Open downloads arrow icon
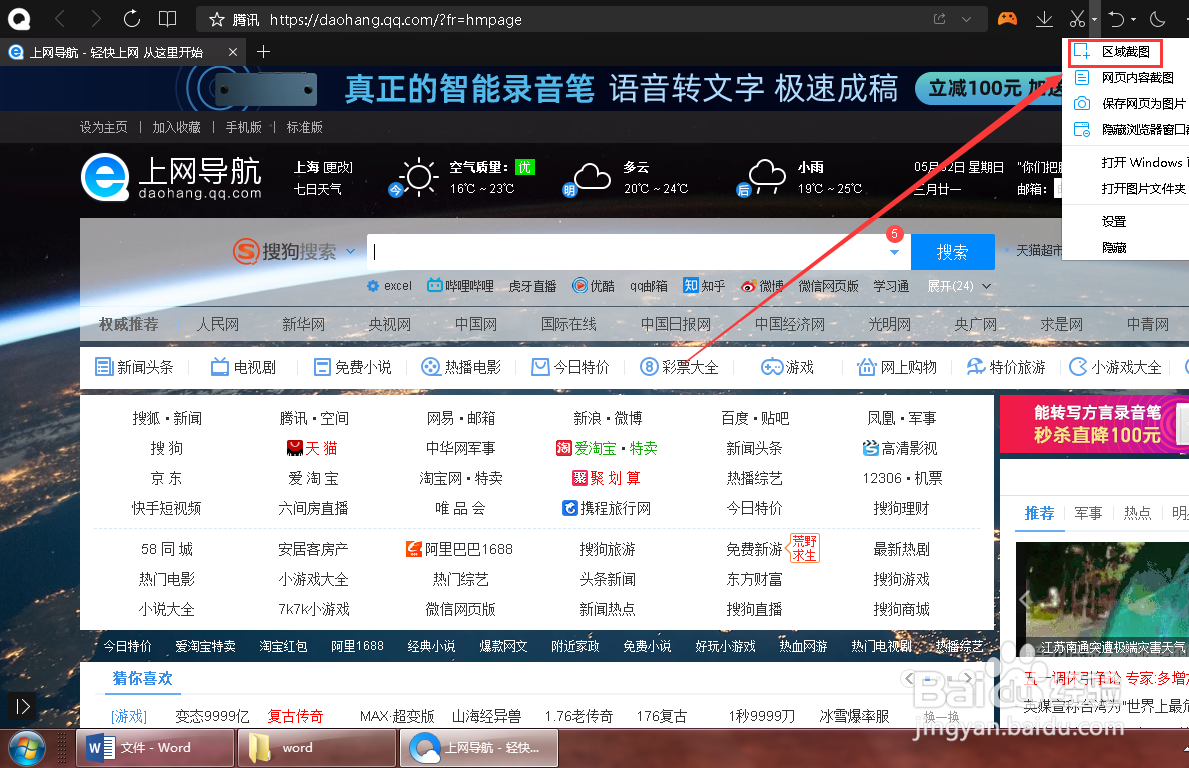Screen dimensions: 1189x768 [x=1044, y=19]
